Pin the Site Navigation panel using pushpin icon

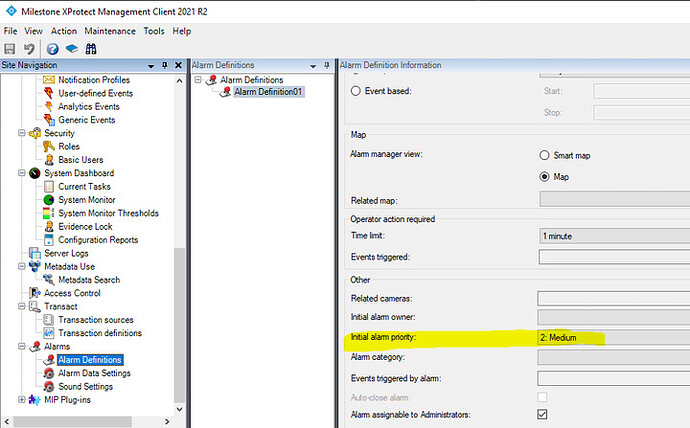click(163, 65)
